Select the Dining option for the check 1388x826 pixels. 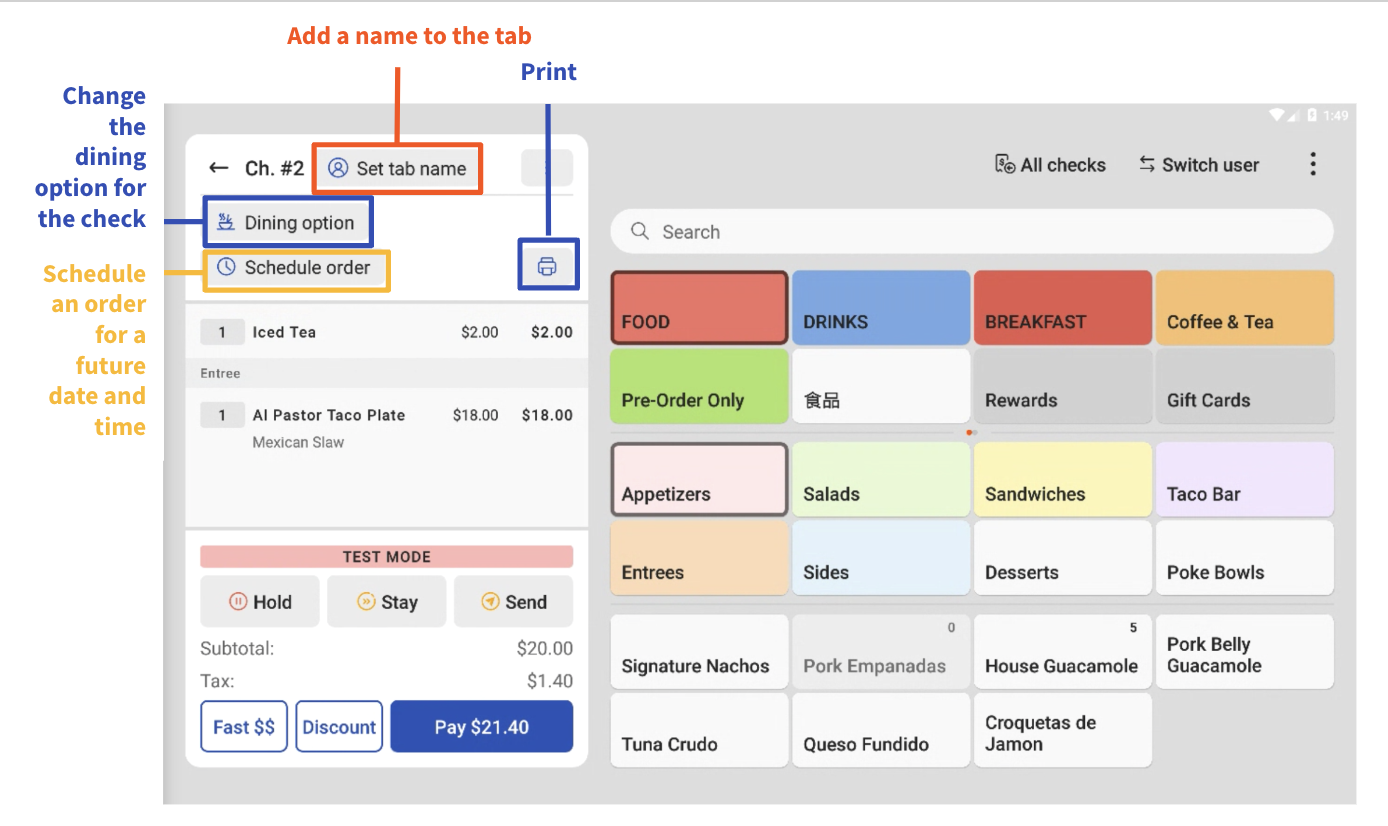point(288,222)
